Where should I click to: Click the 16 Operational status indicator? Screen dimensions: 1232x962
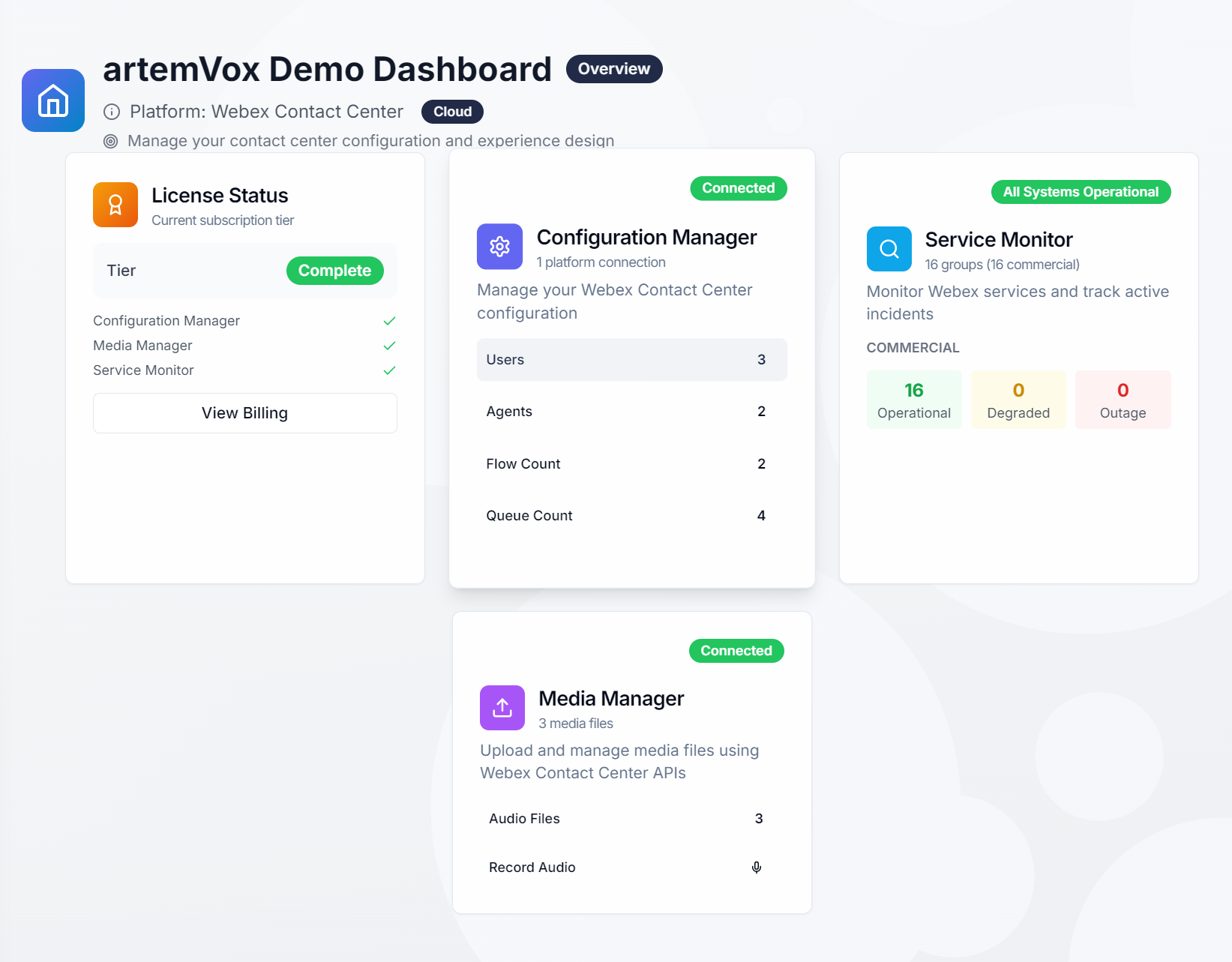914,400
